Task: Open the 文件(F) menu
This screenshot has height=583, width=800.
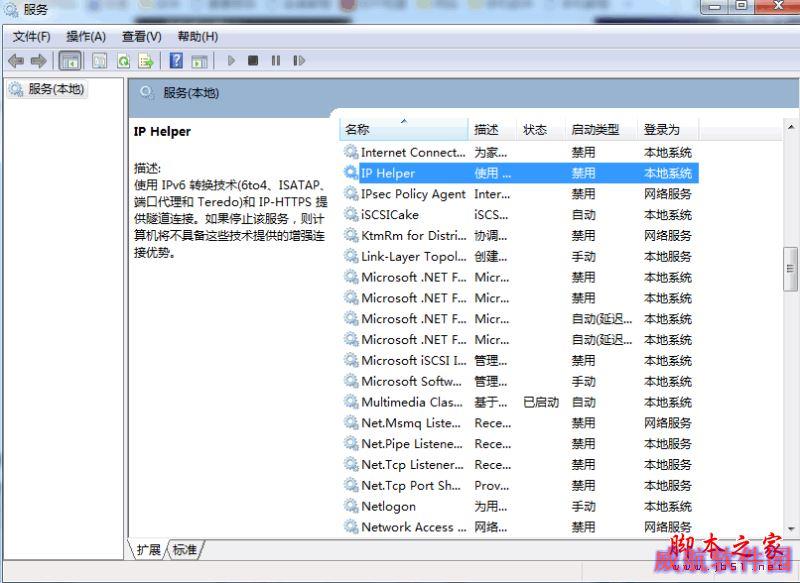Action: (x=32, y=37)
